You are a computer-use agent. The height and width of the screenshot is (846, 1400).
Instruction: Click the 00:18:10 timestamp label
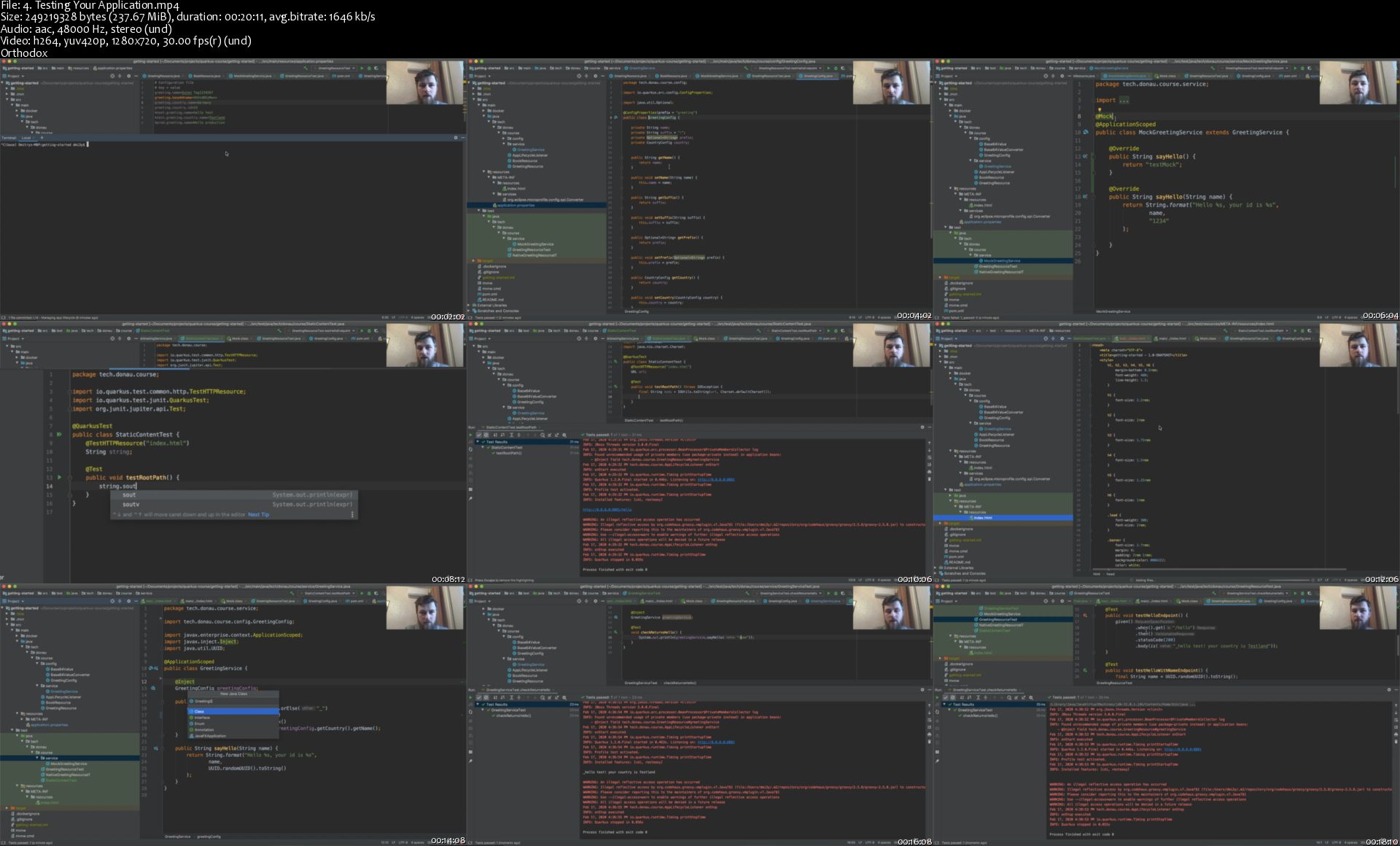tap(1380, 841)
